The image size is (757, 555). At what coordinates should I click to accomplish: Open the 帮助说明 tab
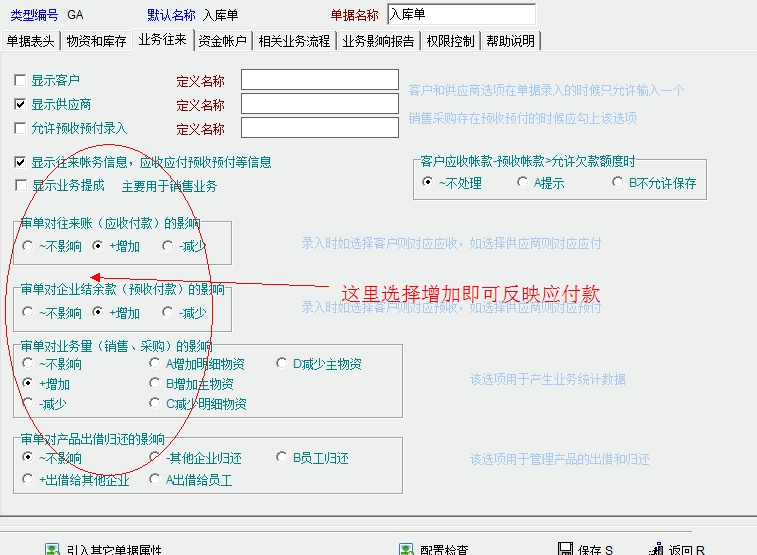click(510, 41)
